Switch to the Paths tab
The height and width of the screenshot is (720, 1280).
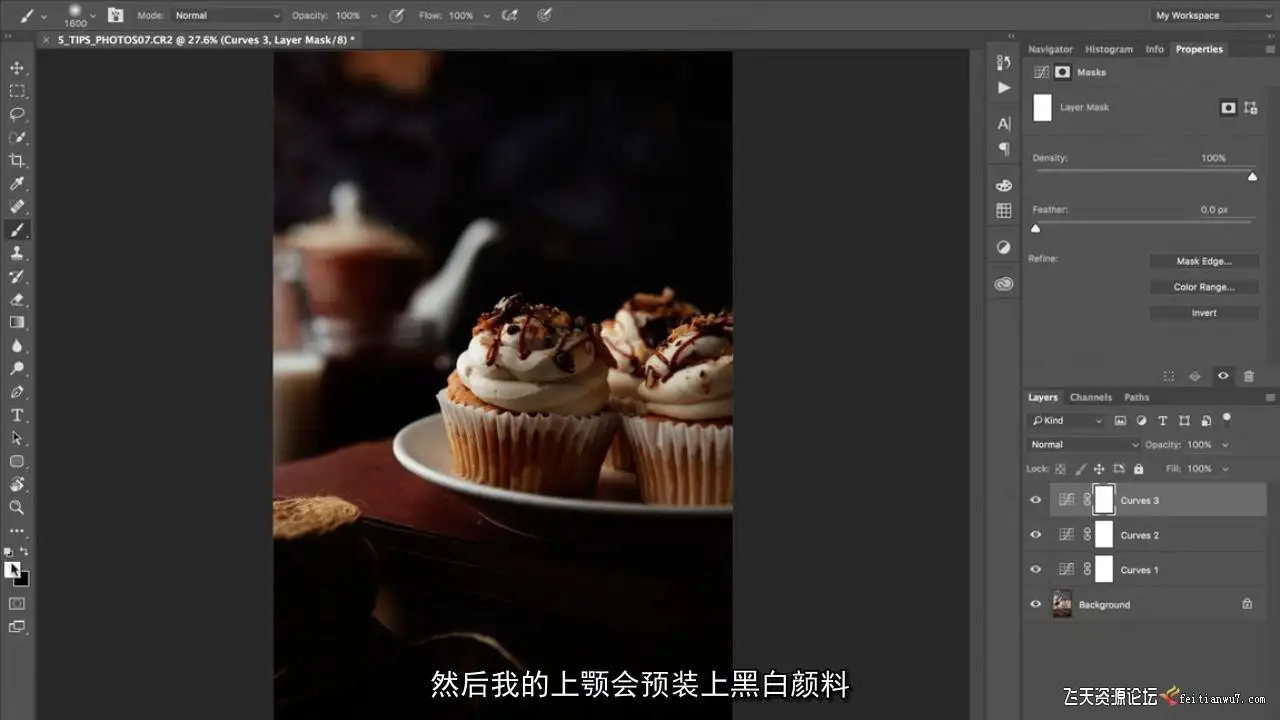click(1137, 397)
